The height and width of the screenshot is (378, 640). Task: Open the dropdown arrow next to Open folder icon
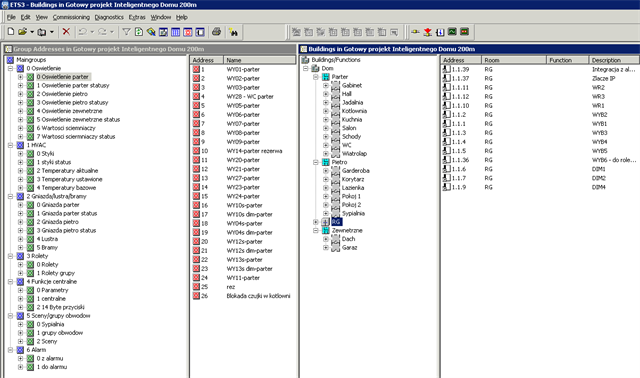pyautogui.click(x=31, y=32)
